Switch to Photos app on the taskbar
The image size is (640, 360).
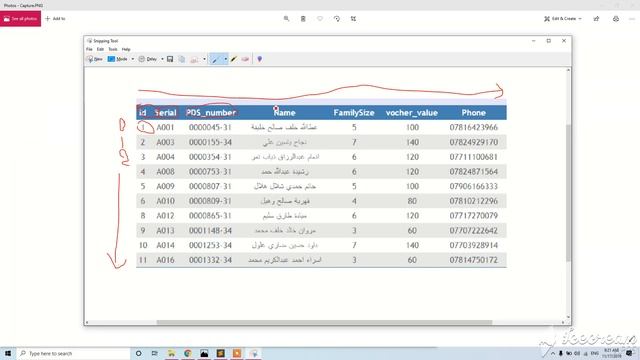[x=204, y=353]
